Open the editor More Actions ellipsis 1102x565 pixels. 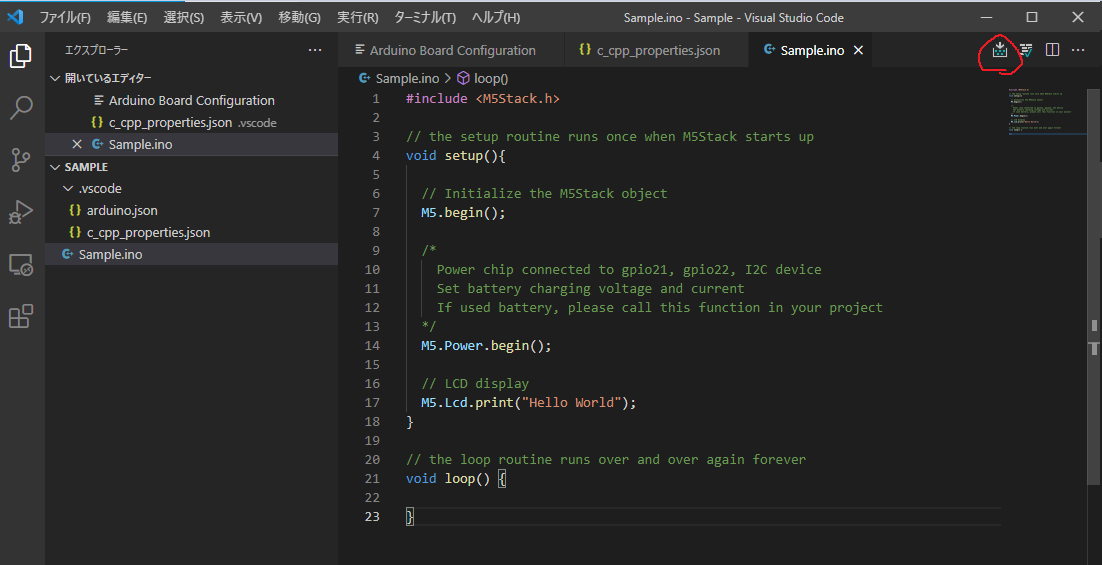pyautogui.click(x=1078, y=50)
